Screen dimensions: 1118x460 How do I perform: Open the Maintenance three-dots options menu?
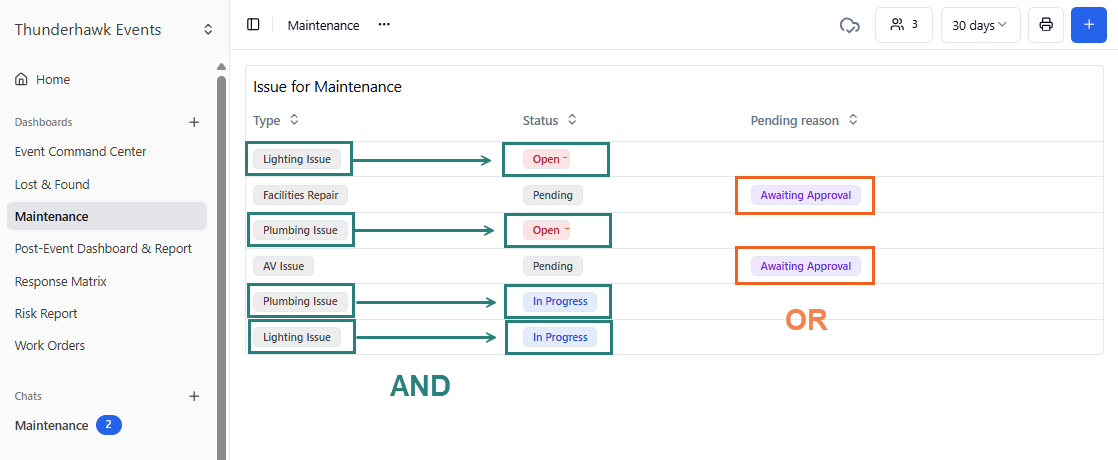coord(384,25)
